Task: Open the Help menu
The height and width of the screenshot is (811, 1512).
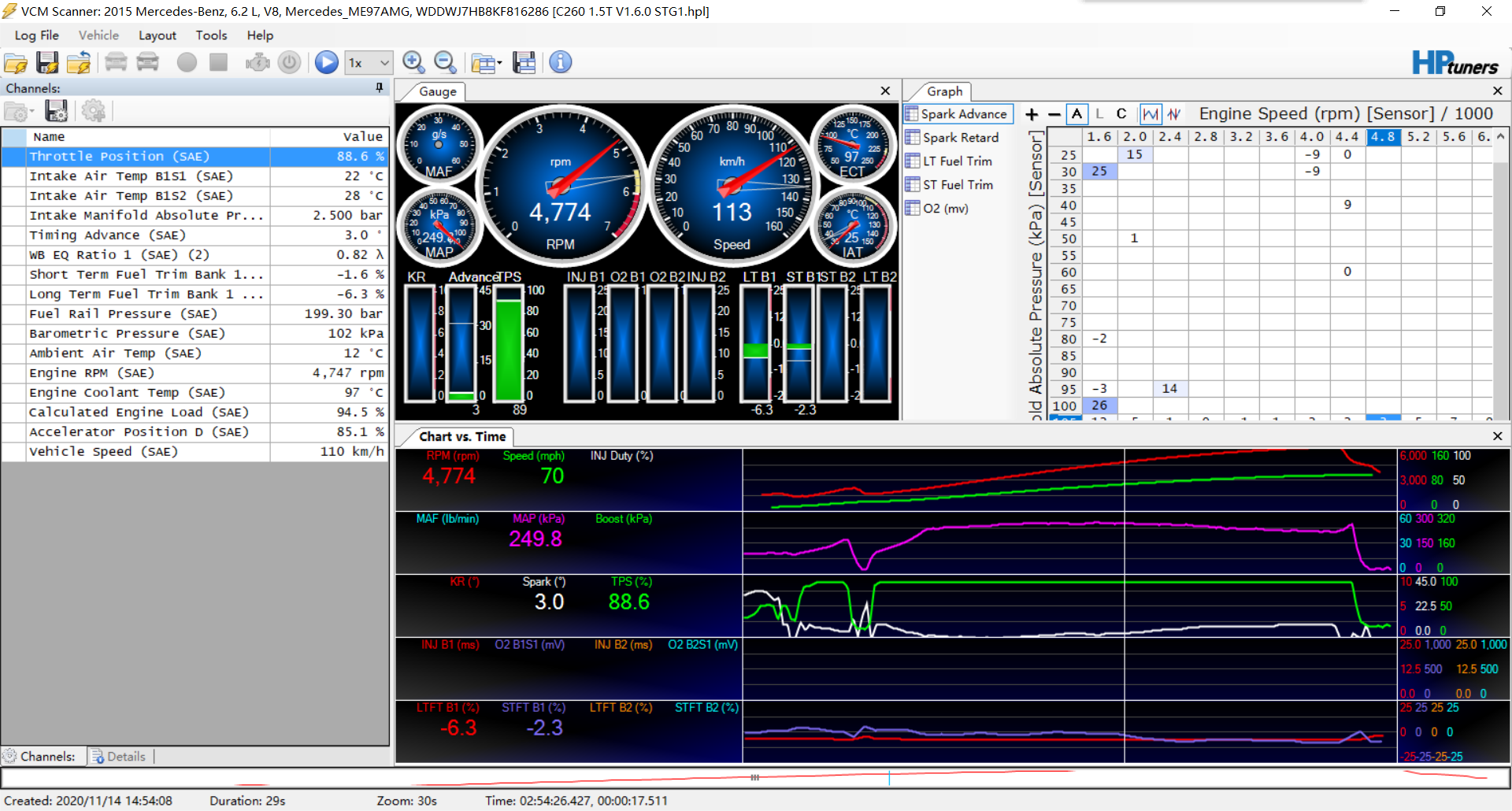Action: tap(260, 35)
